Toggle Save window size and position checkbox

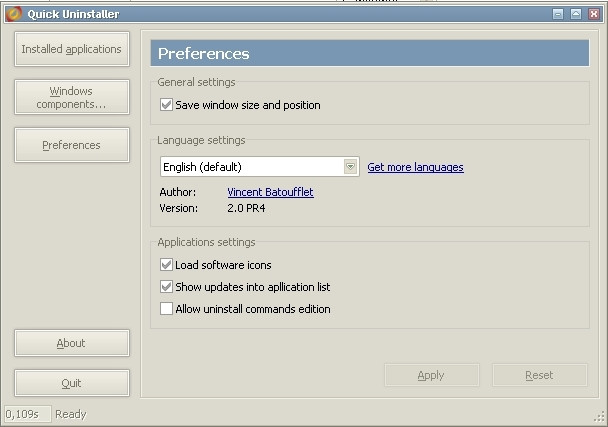click(166, 105)
